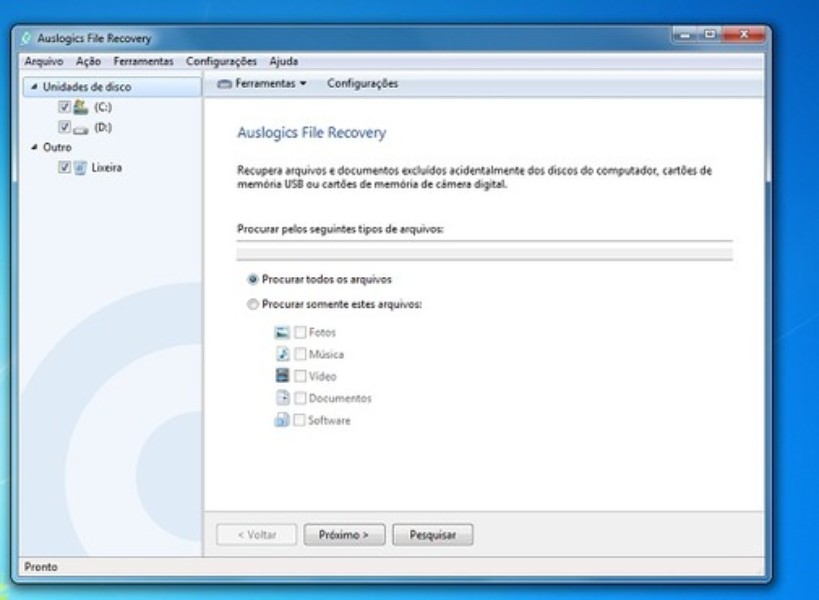Tick the Música checkbox
This screenshot has width=819, height=600.
(300, 354)
